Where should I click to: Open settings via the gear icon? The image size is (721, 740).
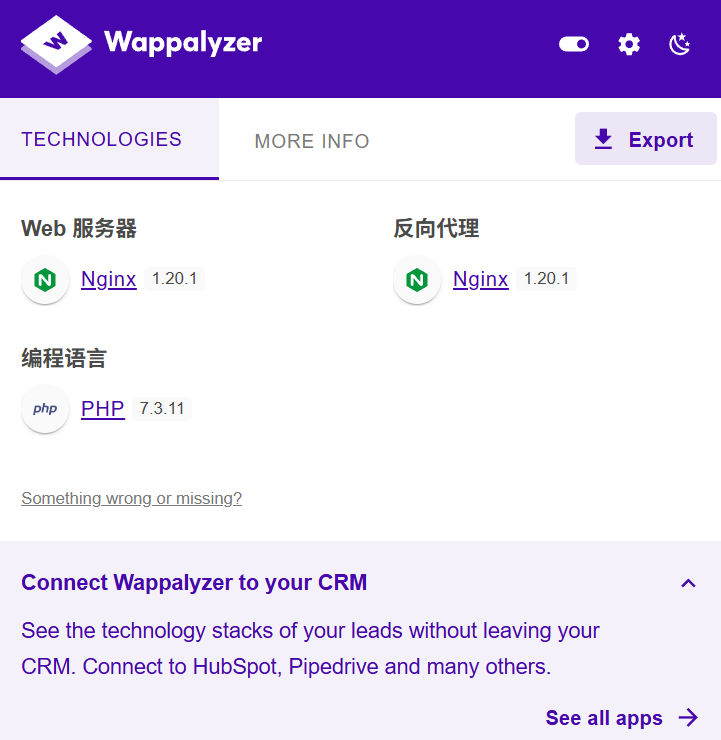629,45
